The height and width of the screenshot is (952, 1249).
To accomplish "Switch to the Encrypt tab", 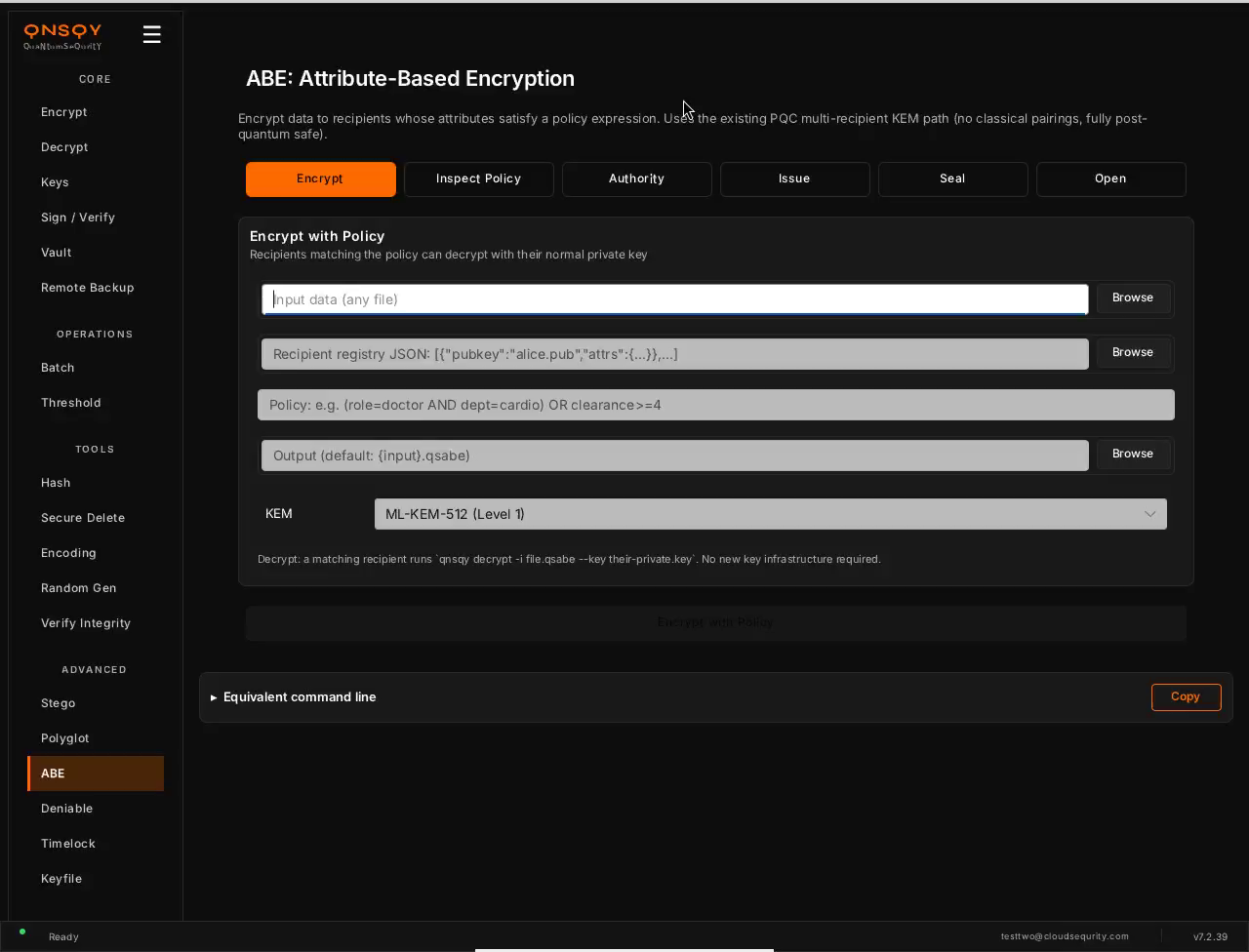I will click(320, 179).
